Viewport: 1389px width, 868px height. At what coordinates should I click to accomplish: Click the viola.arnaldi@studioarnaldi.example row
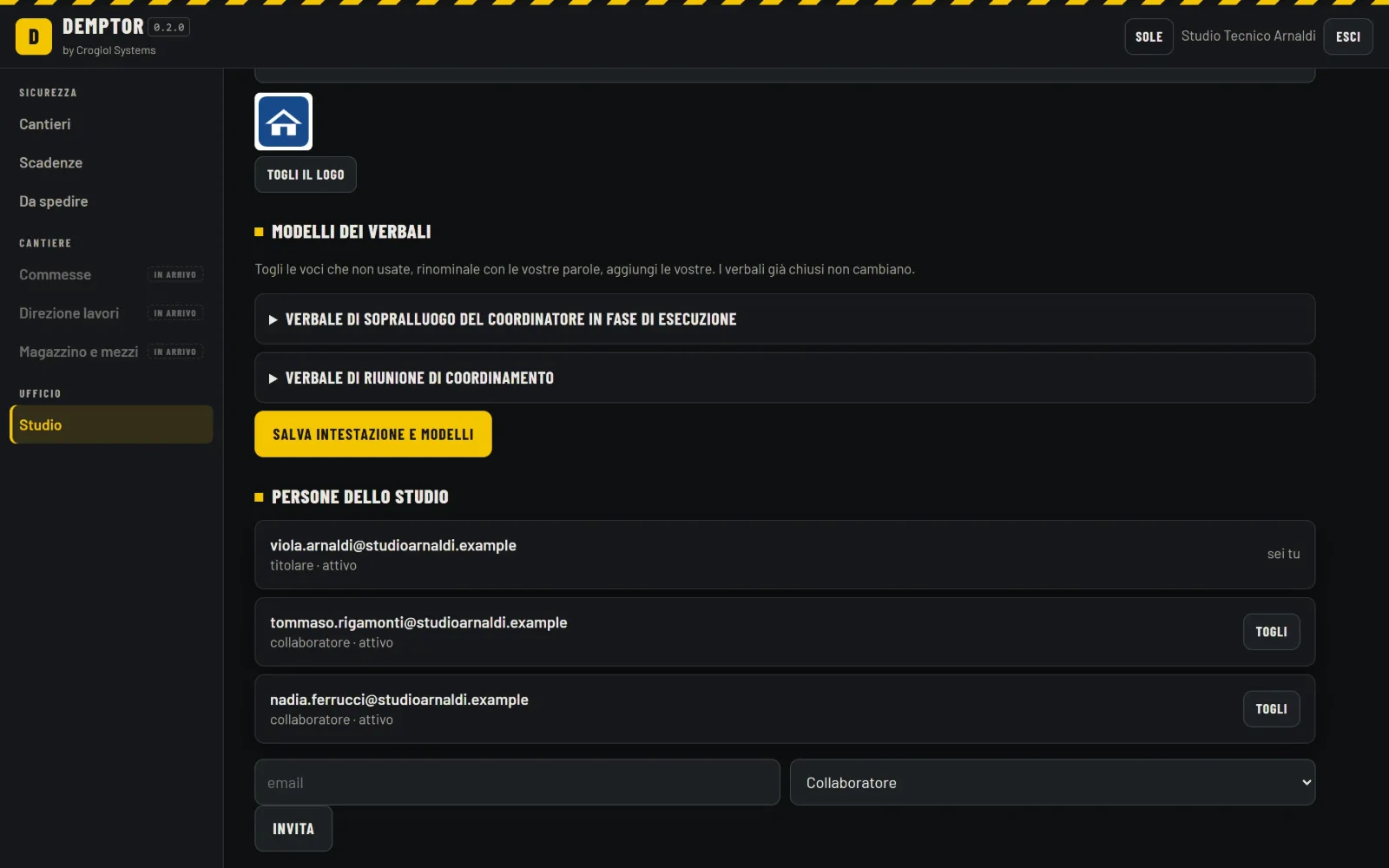click(785, 555)
